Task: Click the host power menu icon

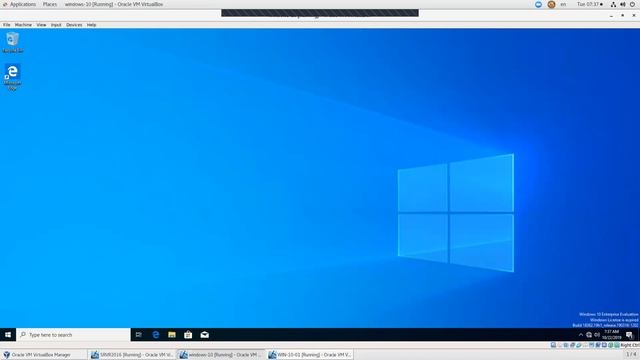Action: point(633,4)
